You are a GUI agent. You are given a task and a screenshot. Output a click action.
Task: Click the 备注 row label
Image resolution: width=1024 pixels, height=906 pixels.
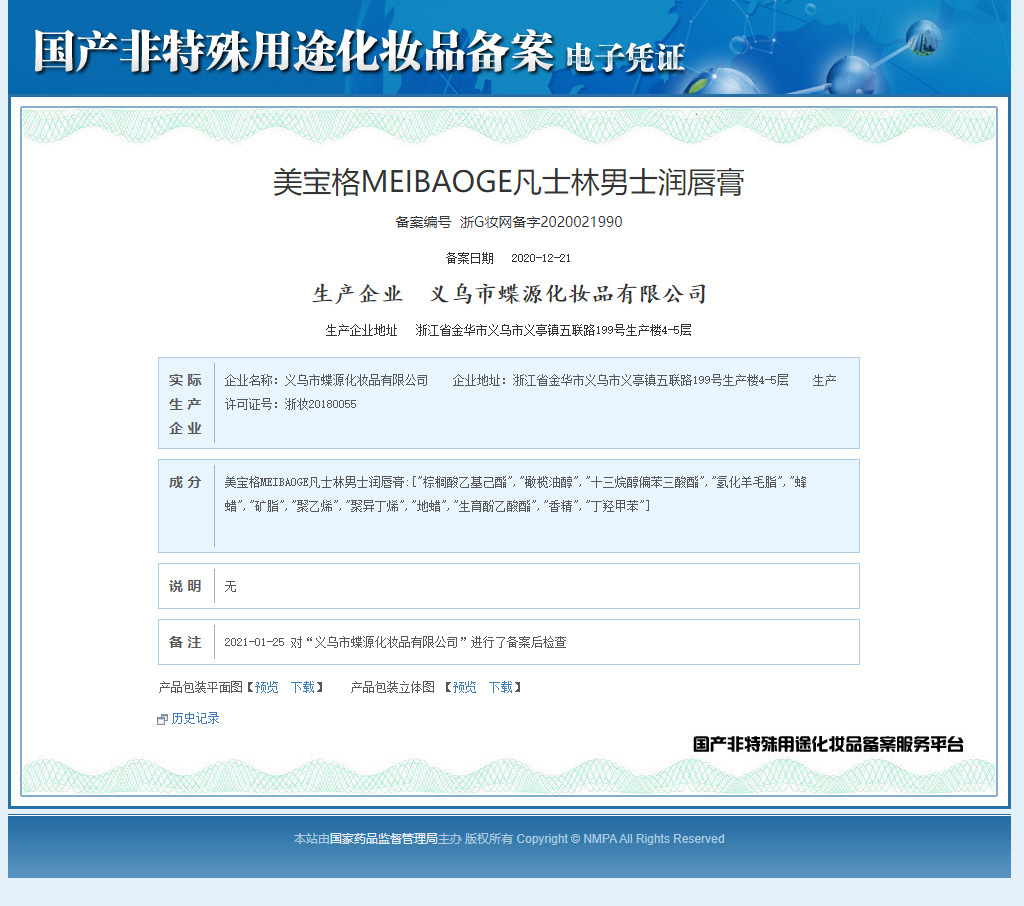click(x=185, y=642)
